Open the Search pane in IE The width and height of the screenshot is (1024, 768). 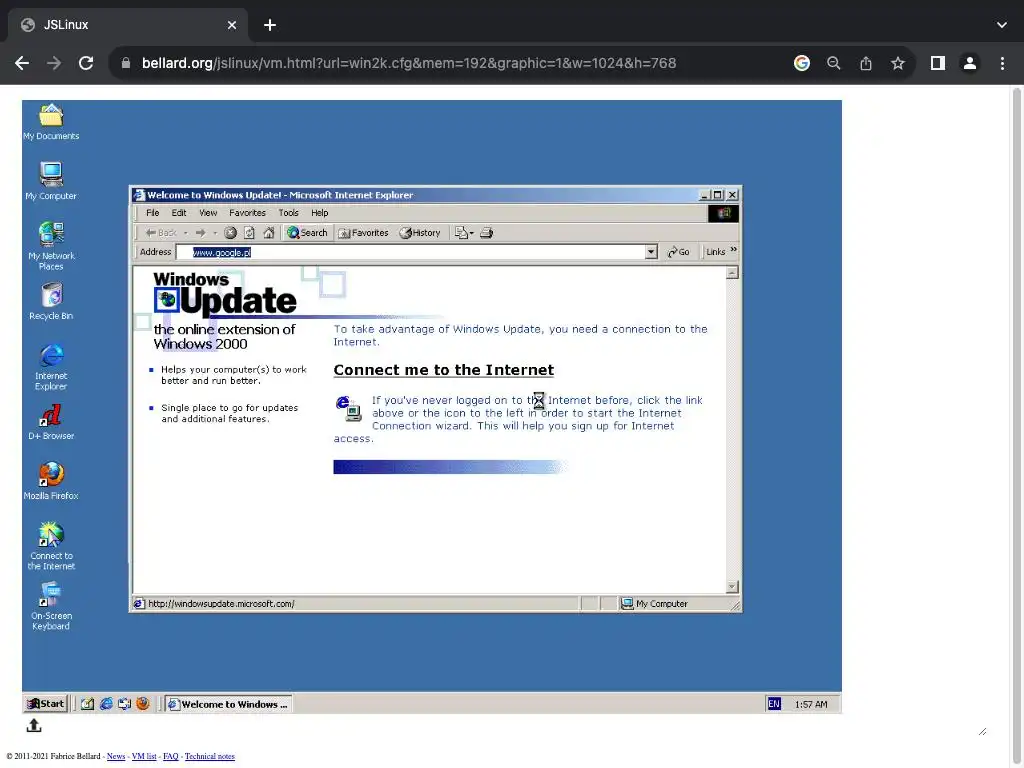tap(307, 232)
